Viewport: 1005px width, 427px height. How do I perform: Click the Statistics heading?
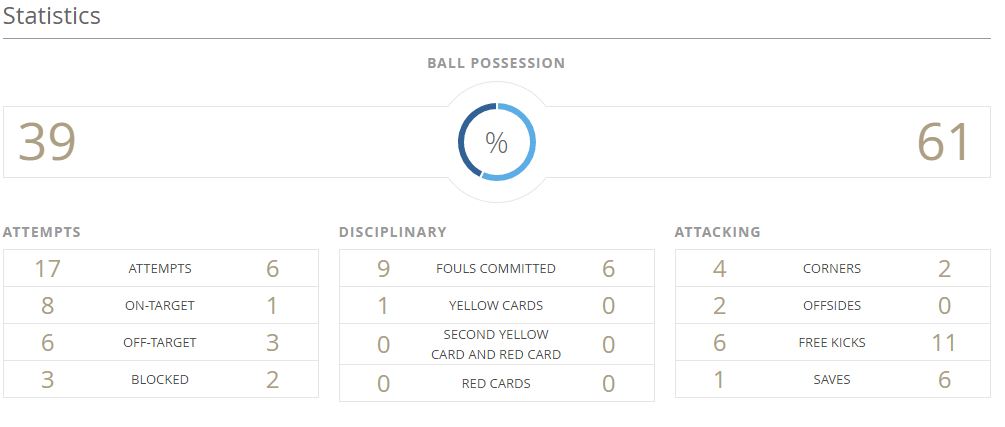51,17
